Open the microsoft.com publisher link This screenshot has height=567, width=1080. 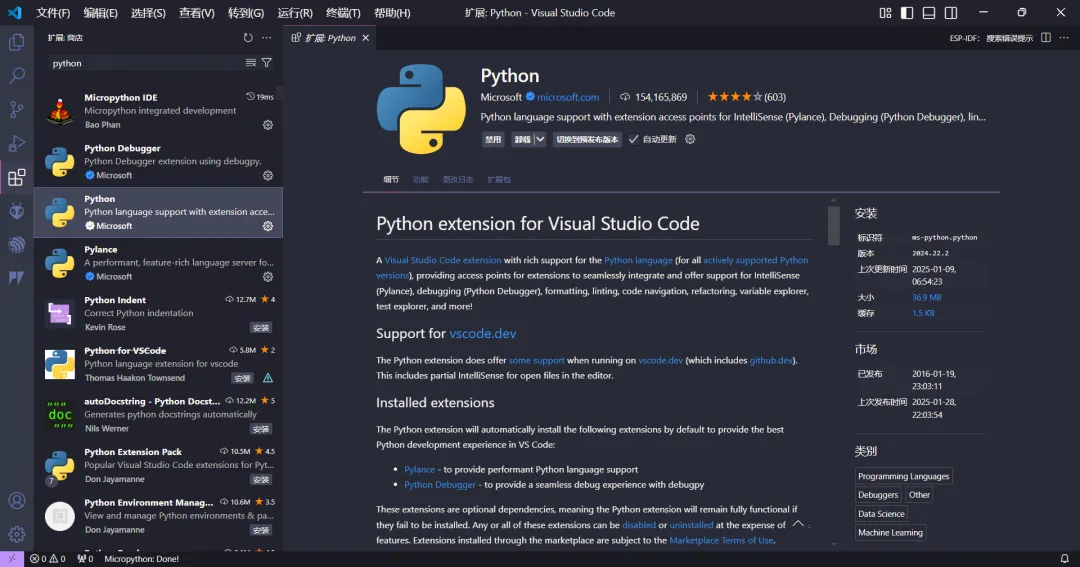point(568,97)
